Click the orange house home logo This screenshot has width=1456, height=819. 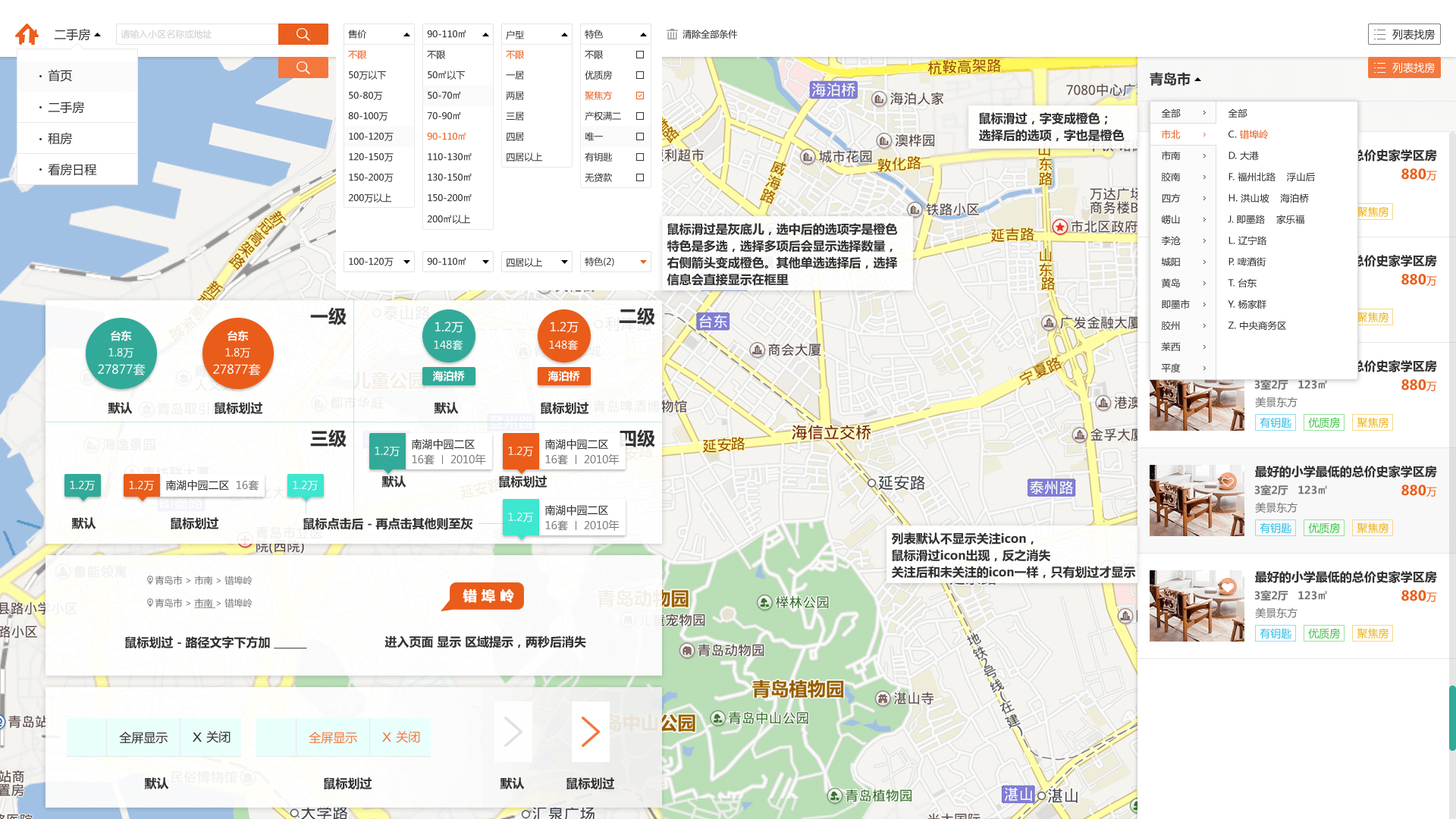click(27, 34)
